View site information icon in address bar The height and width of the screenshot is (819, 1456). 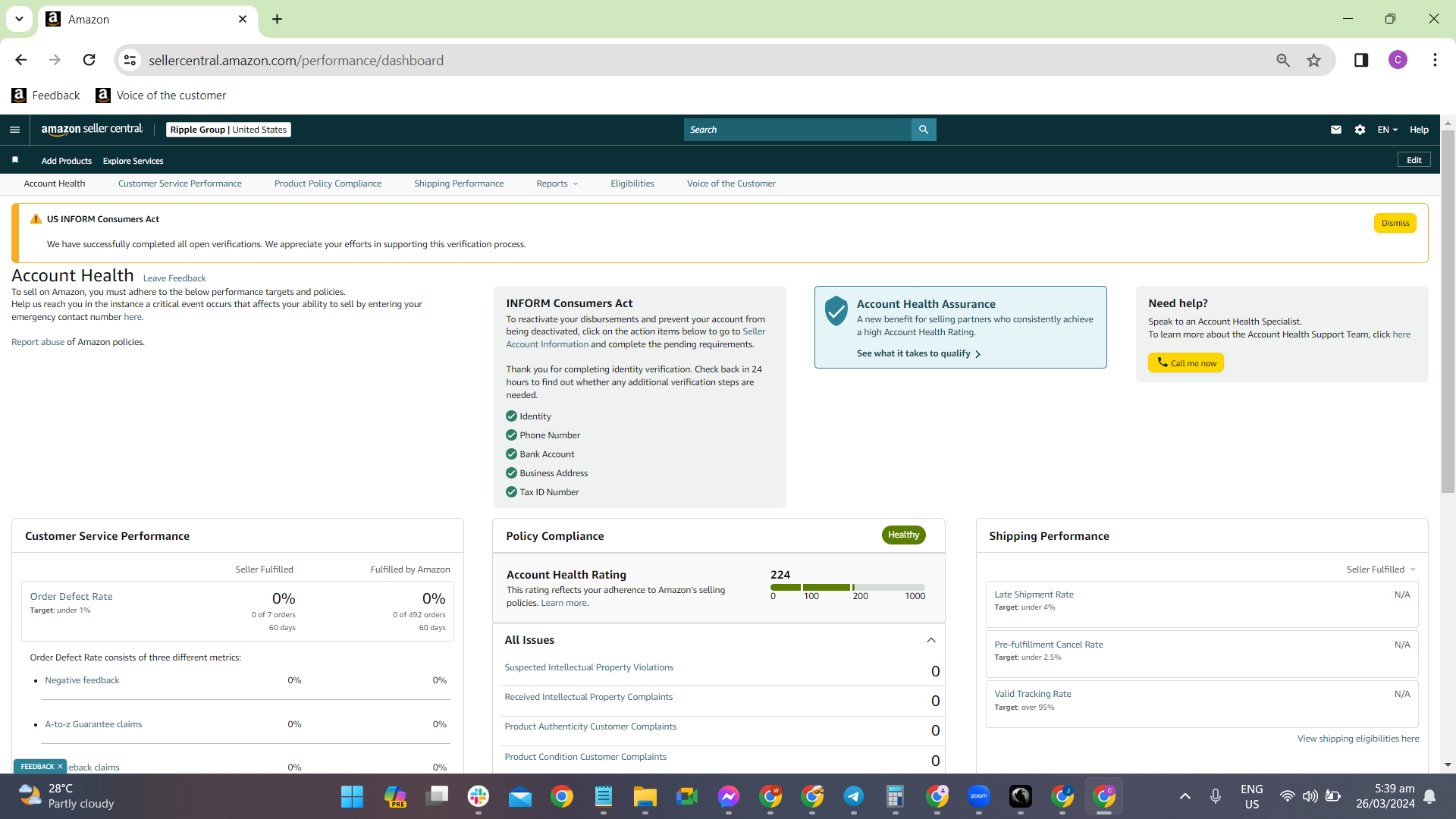coord(130,60)
